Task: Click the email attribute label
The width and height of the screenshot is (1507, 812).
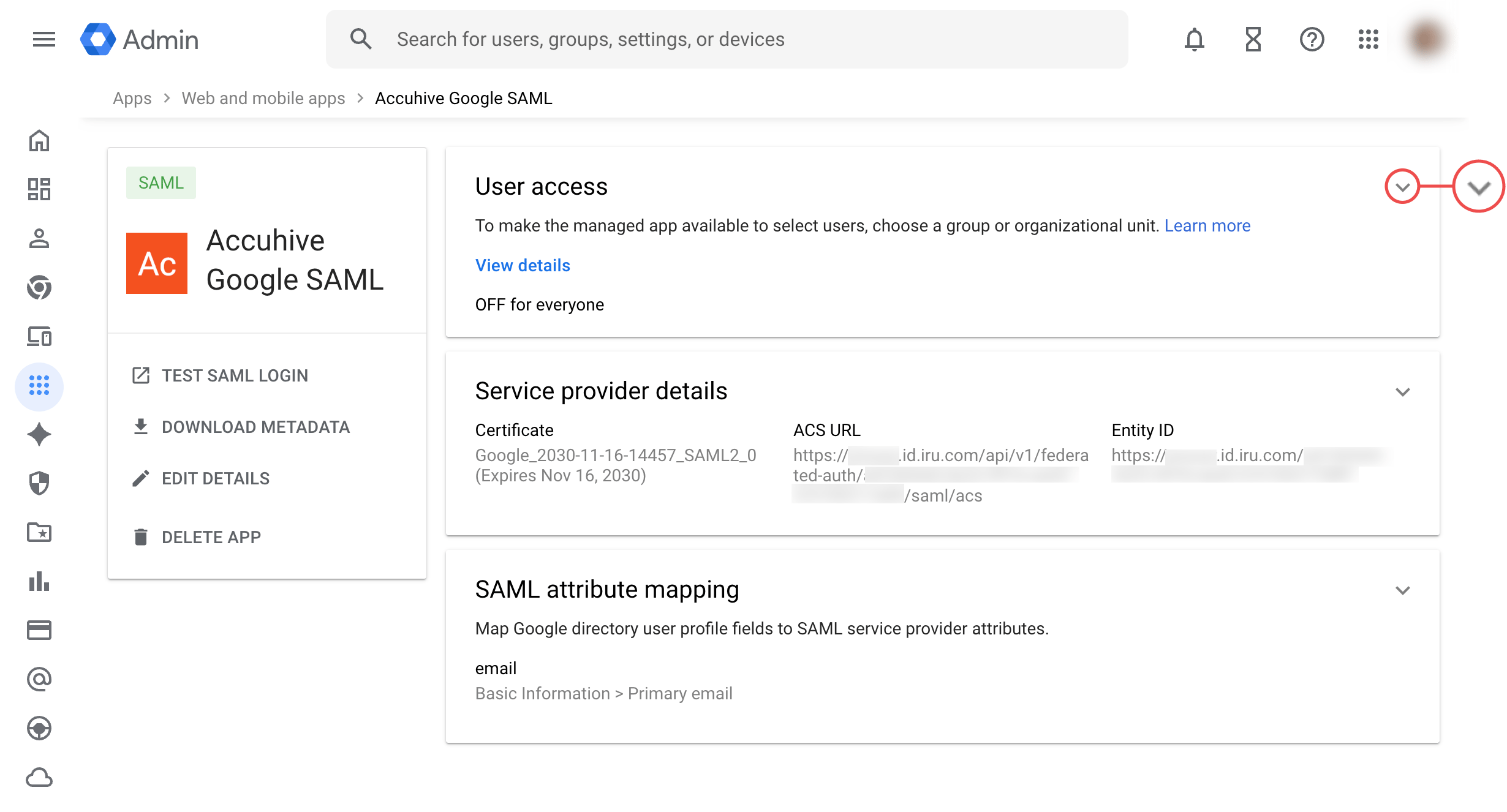Action: (x=496, y=668)
